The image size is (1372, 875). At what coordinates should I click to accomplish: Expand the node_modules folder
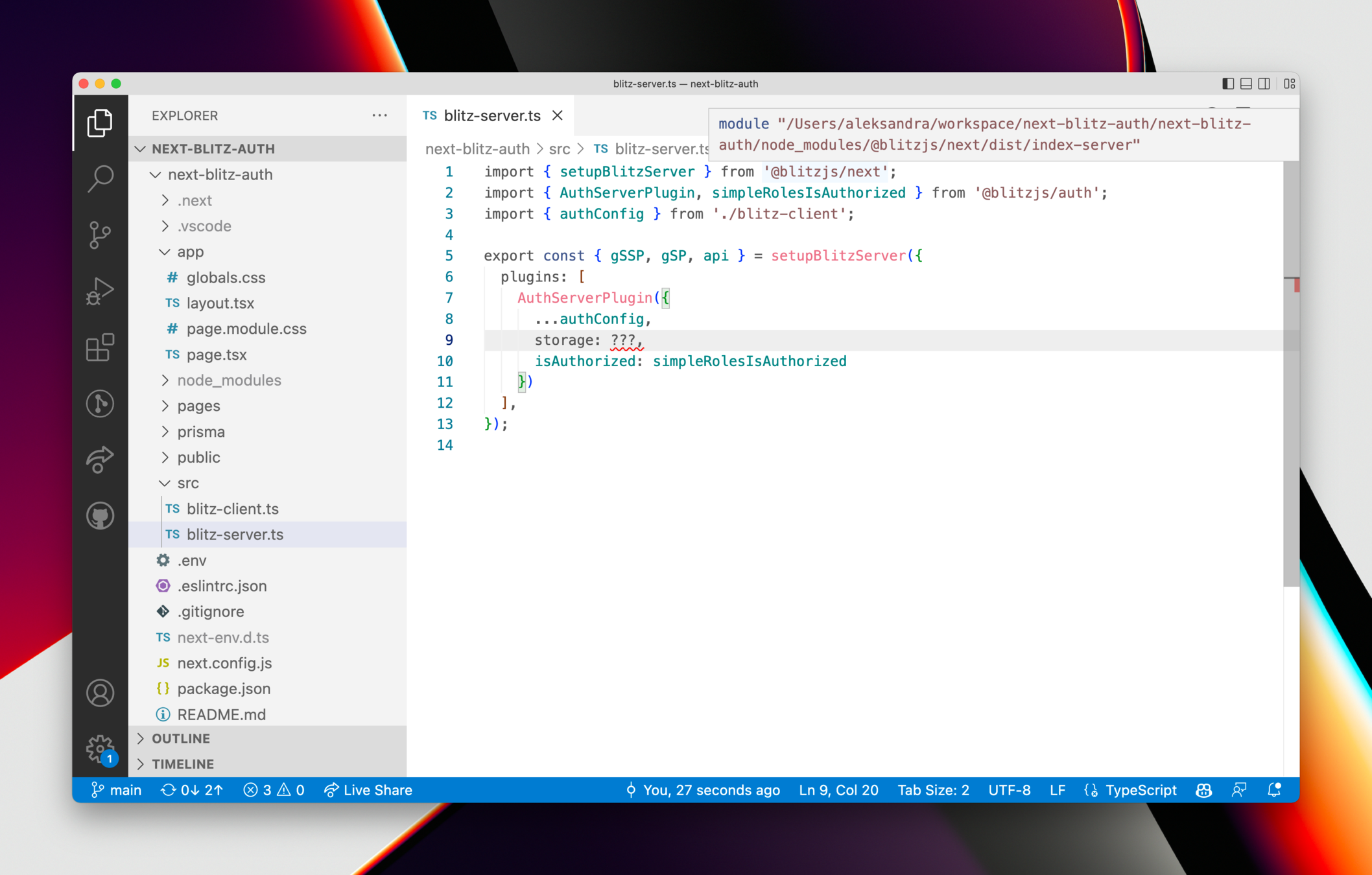click(229, 380)
